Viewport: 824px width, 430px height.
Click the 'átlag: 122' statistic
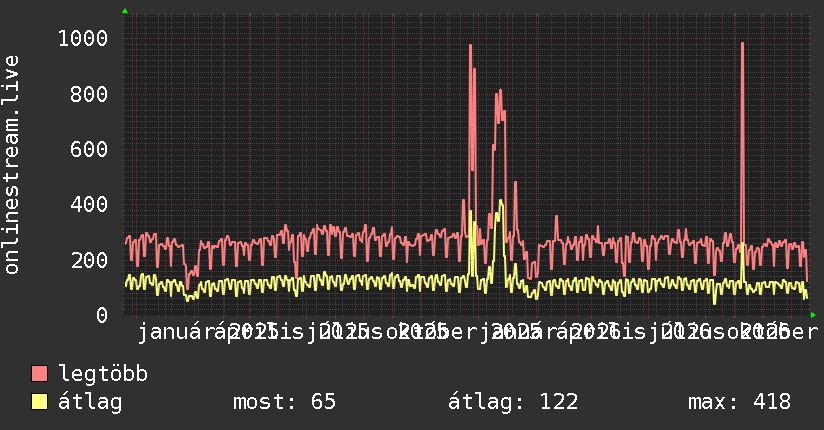click(x=513, y=402)
